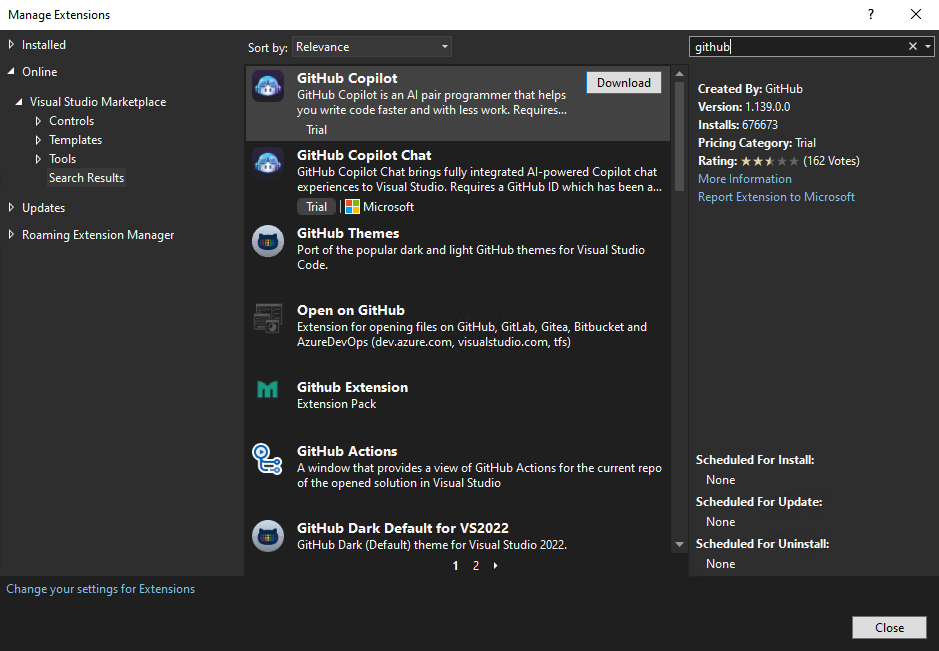Image resolution: width=939 pixels, height=651 pixels.
Task: Click the GitHub Copilot extension icon
Action: tap(268, 86)
